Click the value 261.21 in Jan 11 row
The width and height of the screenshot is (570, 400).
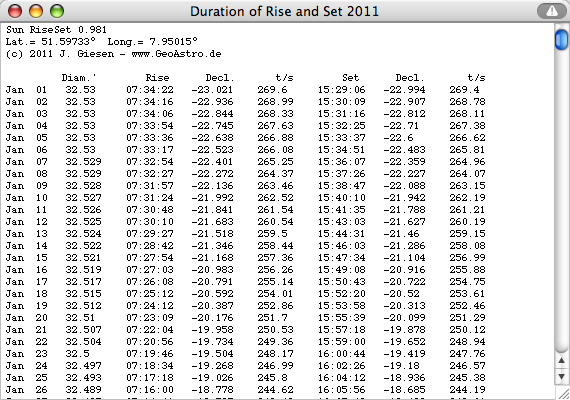point(467,210)
